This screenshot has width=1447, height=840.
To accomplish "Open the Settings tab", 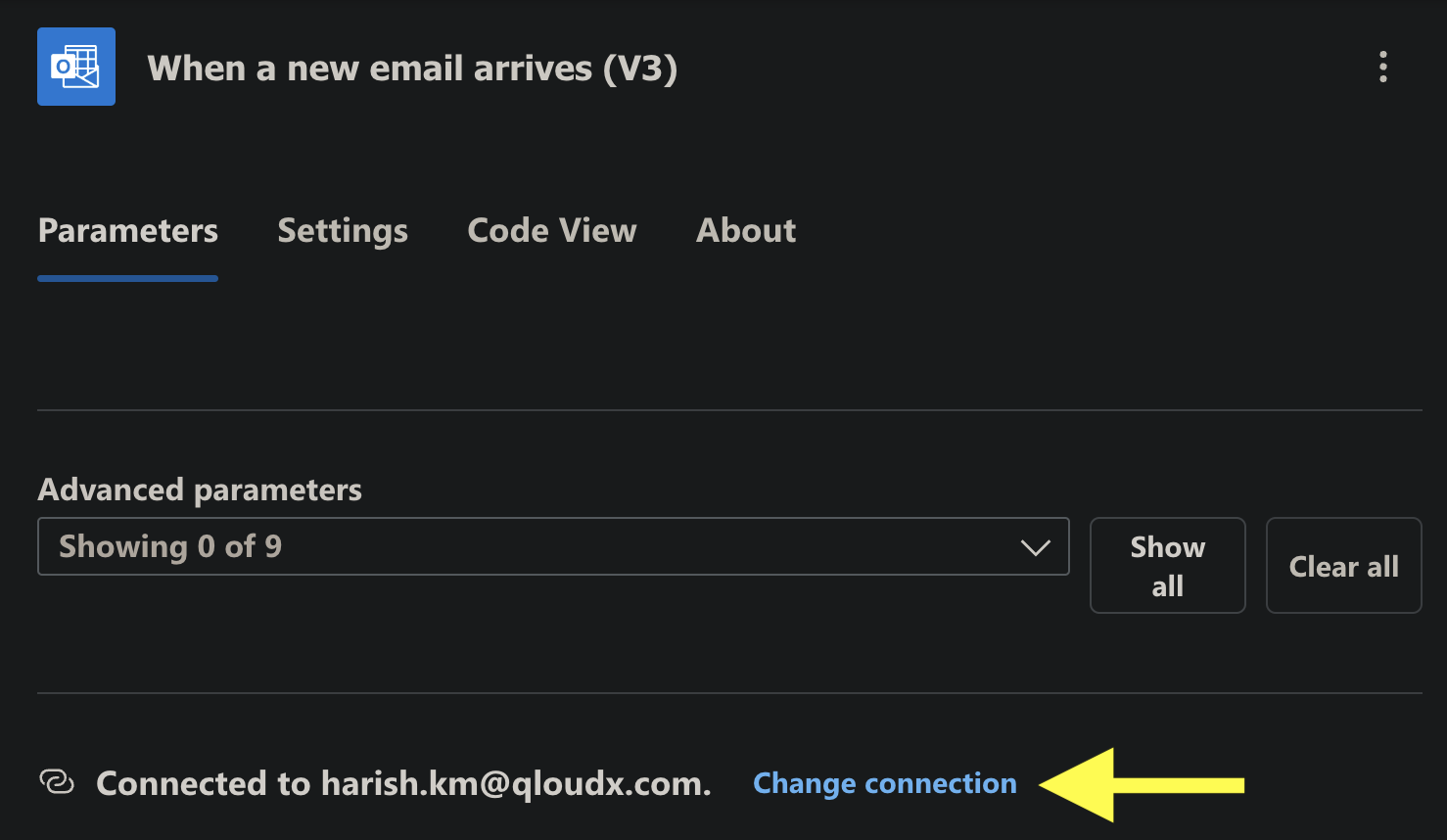I will [x=343, y=231].
